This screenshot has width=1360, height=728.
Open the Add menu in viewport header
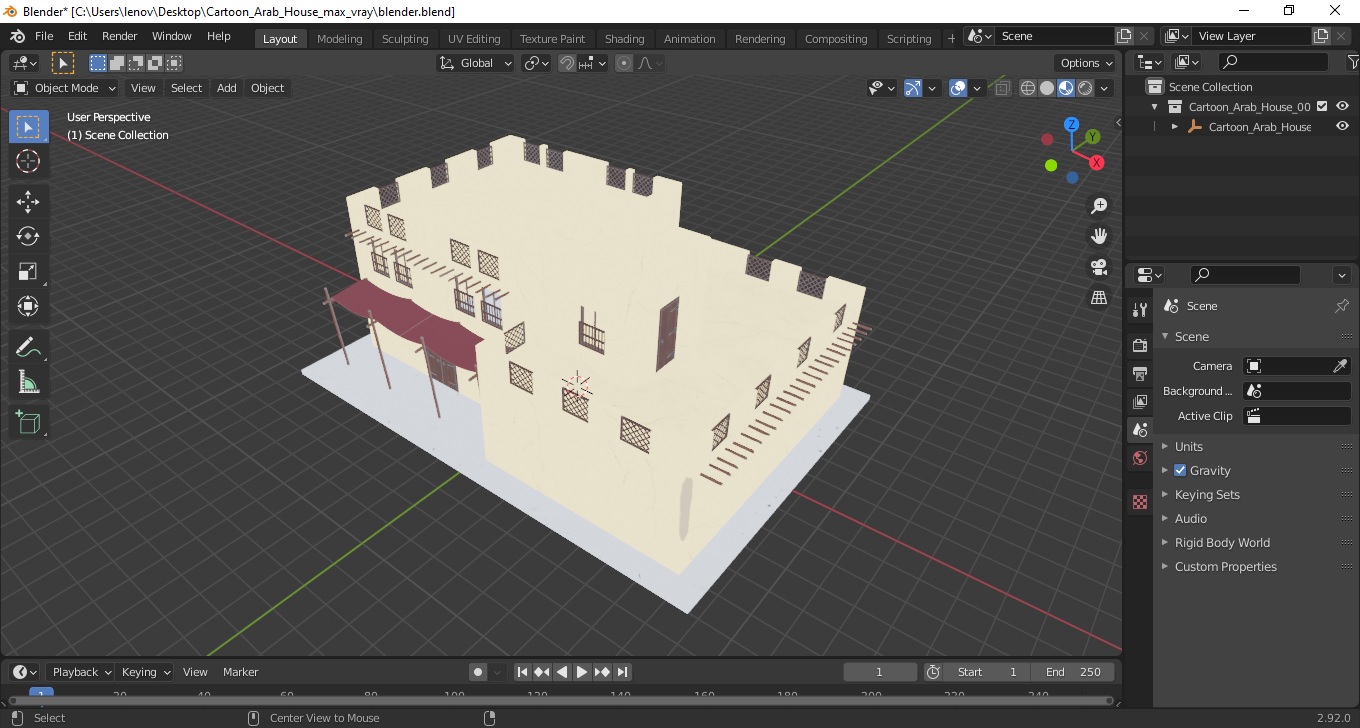point(227,88)
